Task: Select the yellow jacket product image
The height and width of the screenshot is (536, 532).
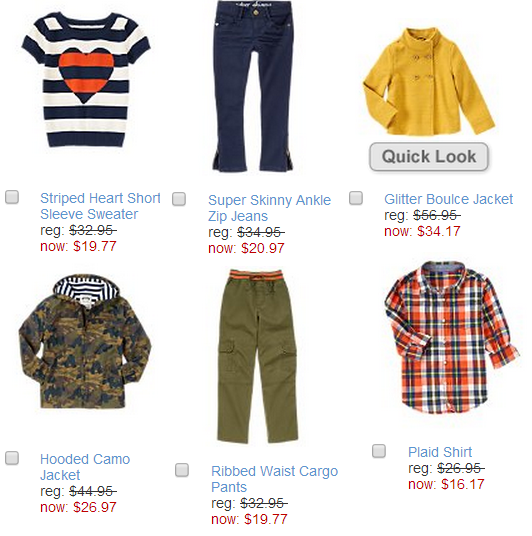Action: tap(429, 81)
